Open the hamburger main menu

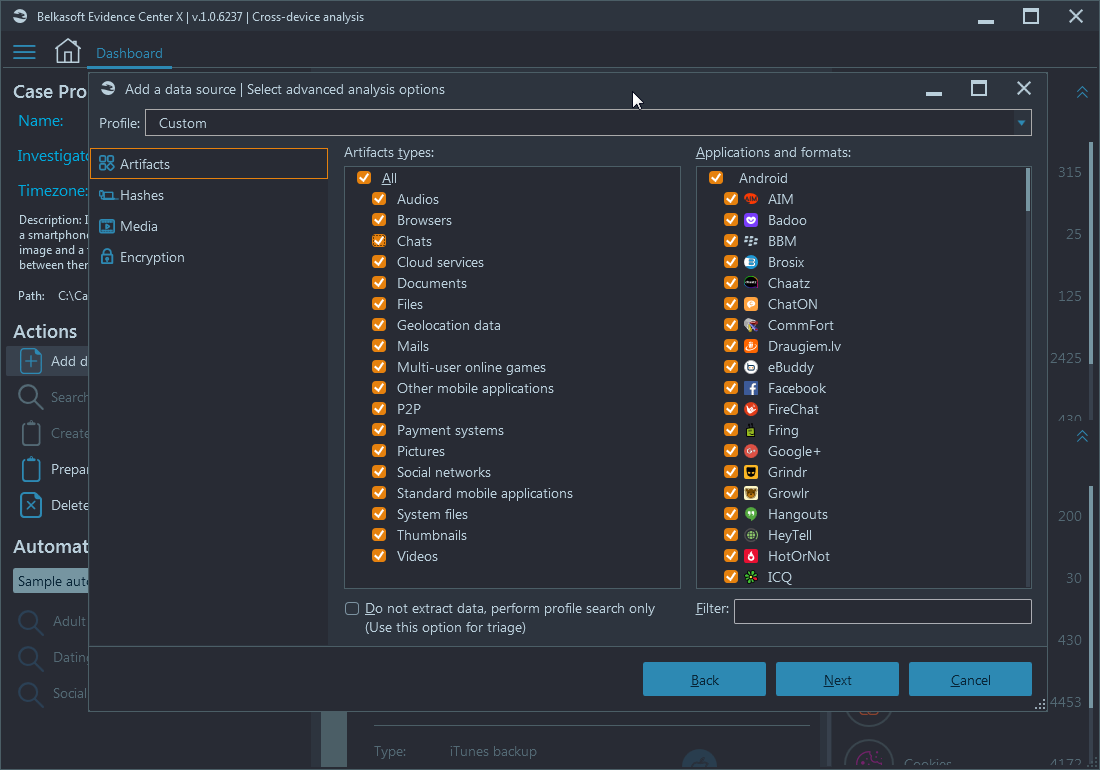(24, 52)
